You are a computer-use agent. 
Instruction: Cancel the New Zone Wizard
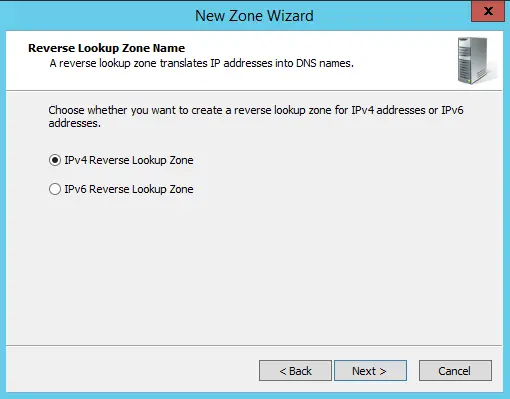point(455,371)
